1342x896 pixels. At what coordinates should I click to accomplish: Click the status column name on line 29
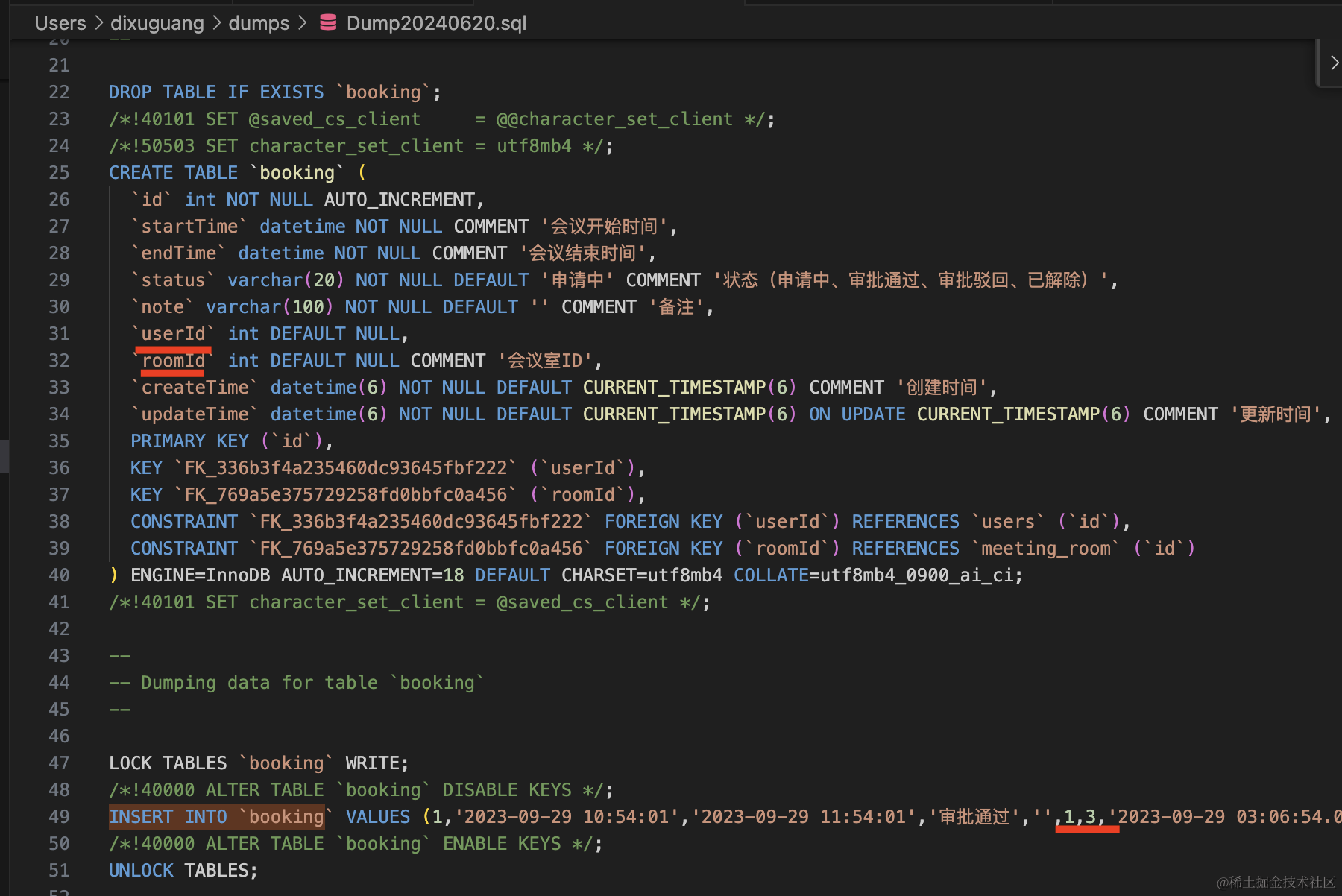click(173, 280)
